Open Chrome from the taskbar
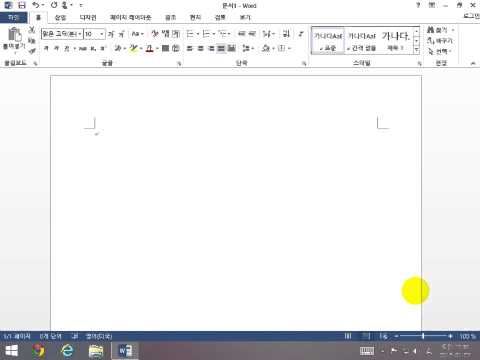Viewport: 480px width, 360px height. click(39, 351)
